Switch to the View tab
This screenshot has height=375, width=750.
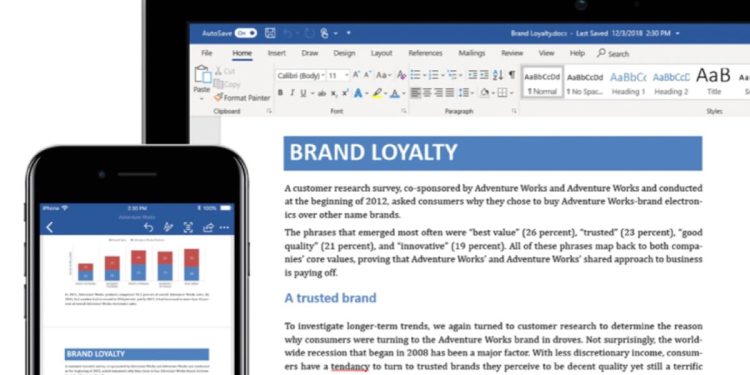click(x=546, y=53)
